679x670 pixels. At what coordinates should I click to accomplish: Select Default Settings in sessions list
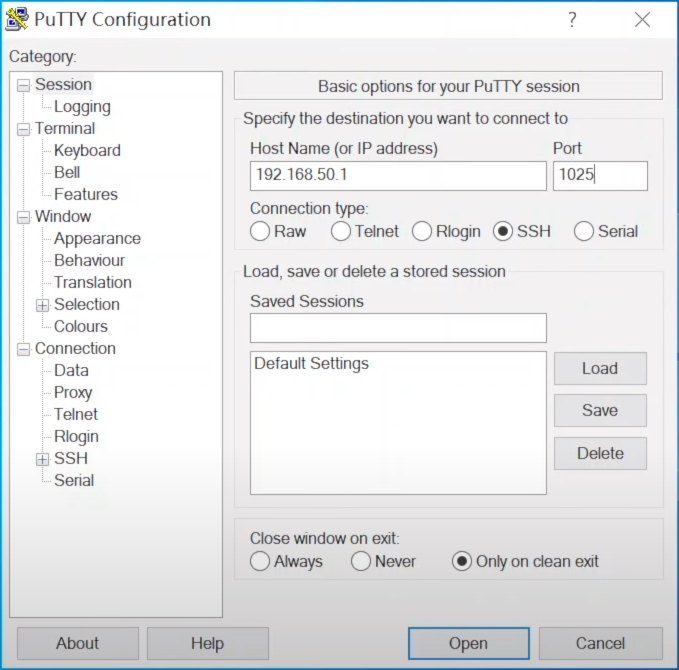(x=311, y=364)
